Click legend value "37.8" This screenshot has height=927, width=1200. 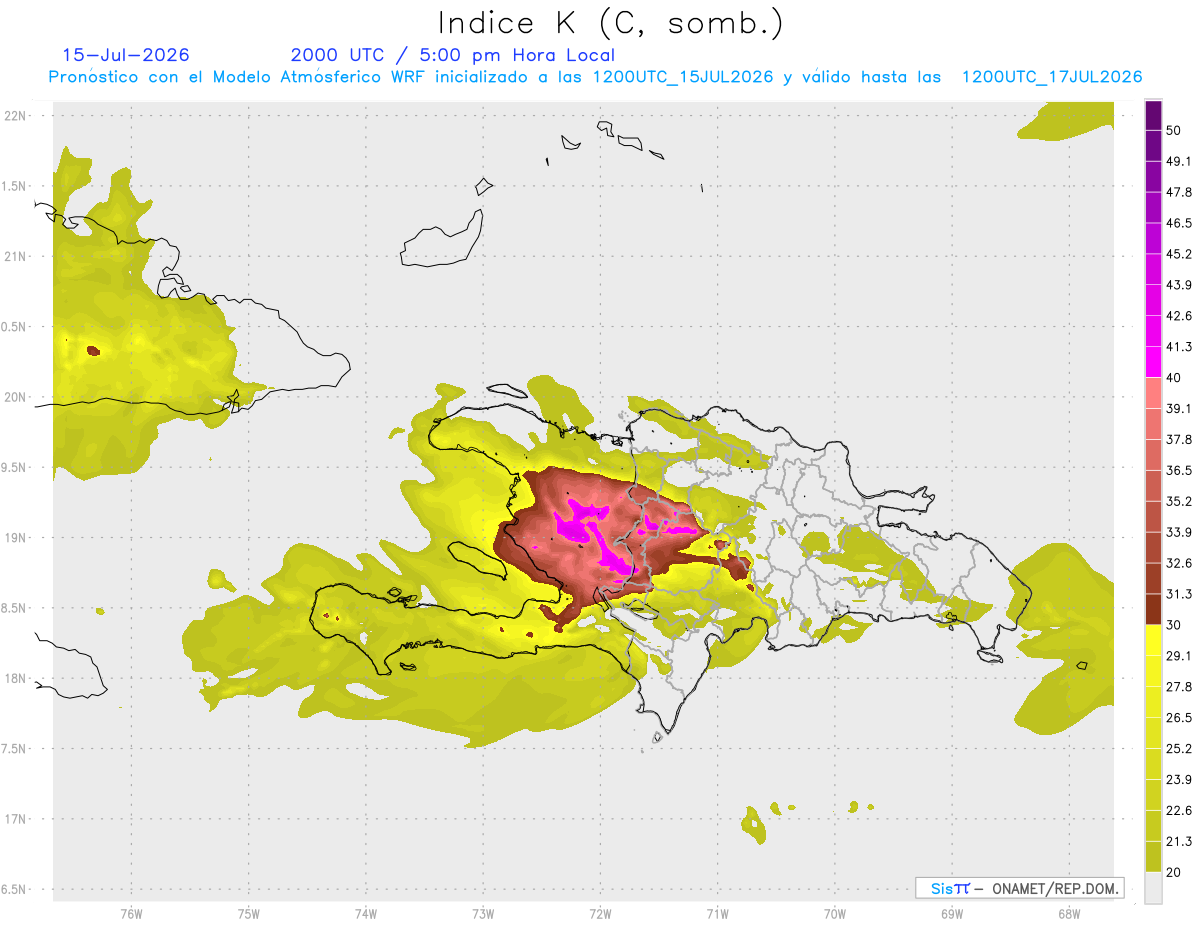tap(1180, 440)
